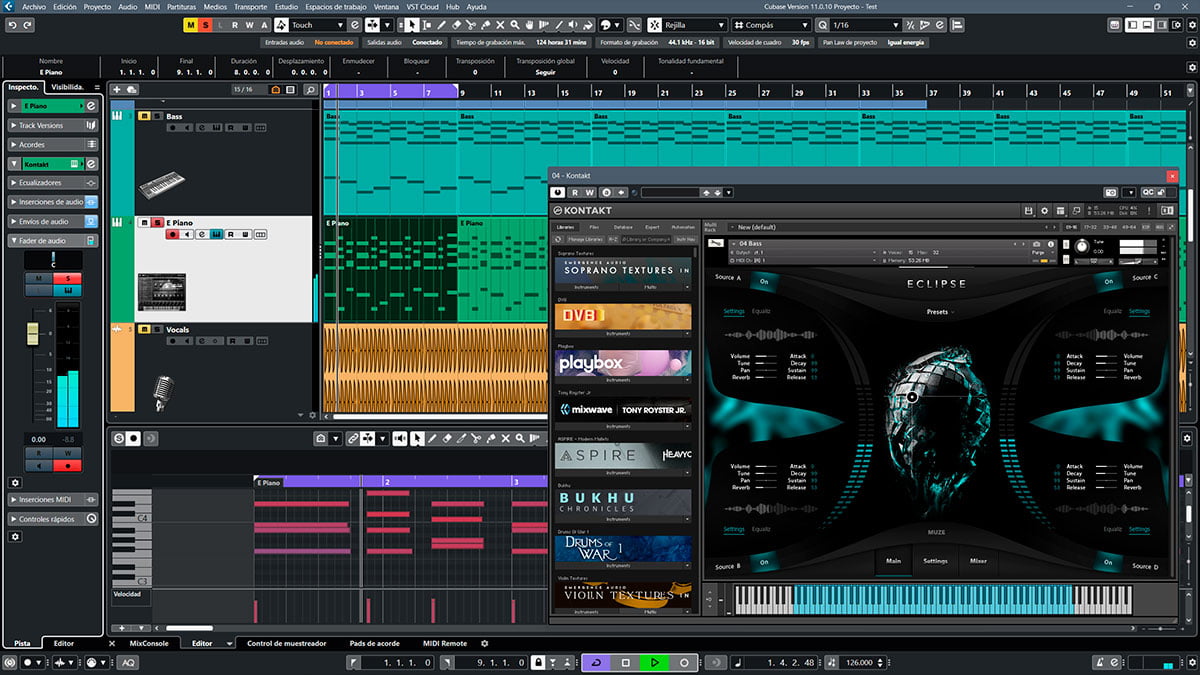Select the Object Selection arrow tool in top toolbar
The width and height of the screenshot is (1200, 675).
411,24
